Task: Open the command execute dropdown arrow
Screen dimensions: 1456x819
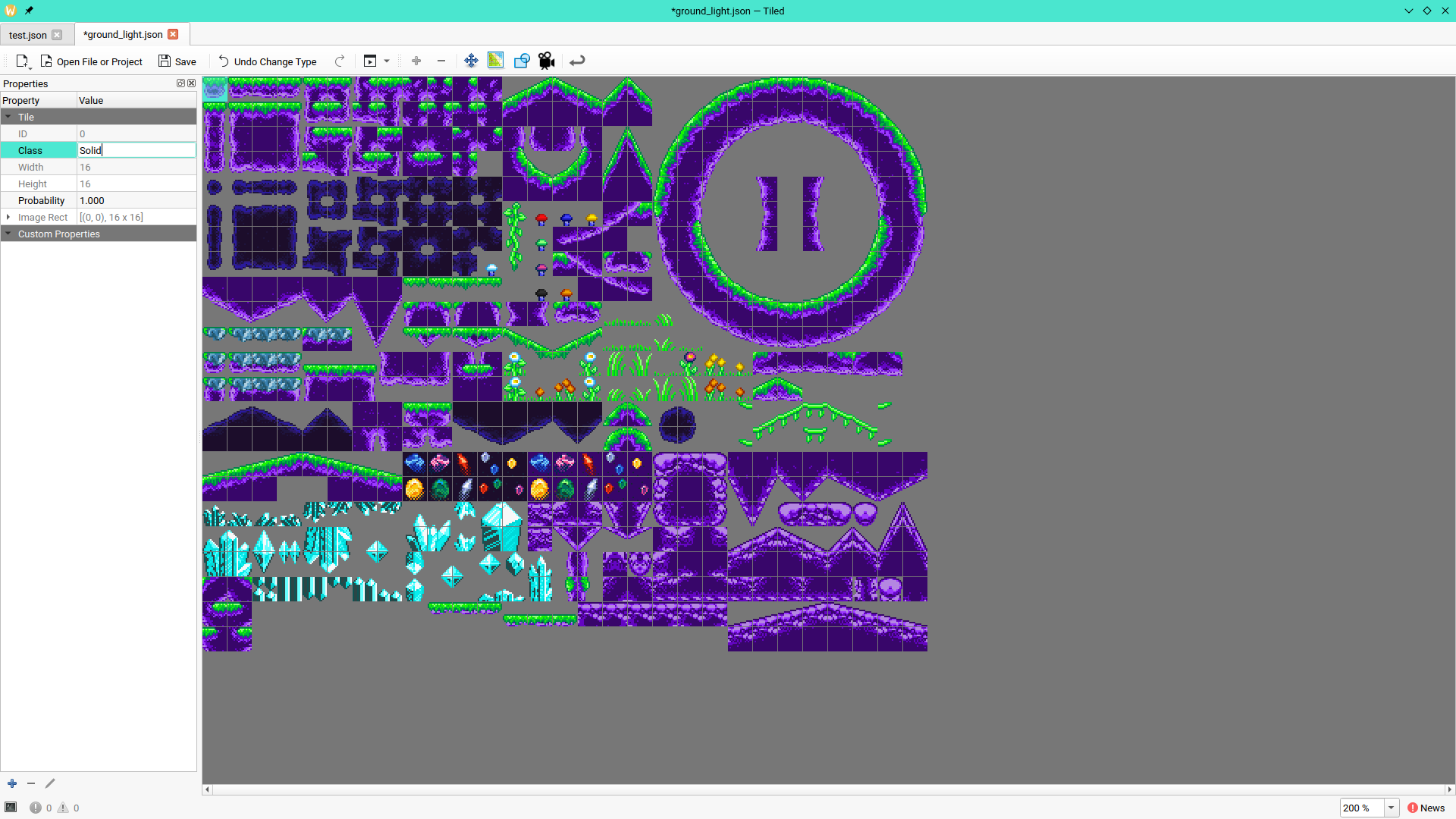Action: (387, 61)
